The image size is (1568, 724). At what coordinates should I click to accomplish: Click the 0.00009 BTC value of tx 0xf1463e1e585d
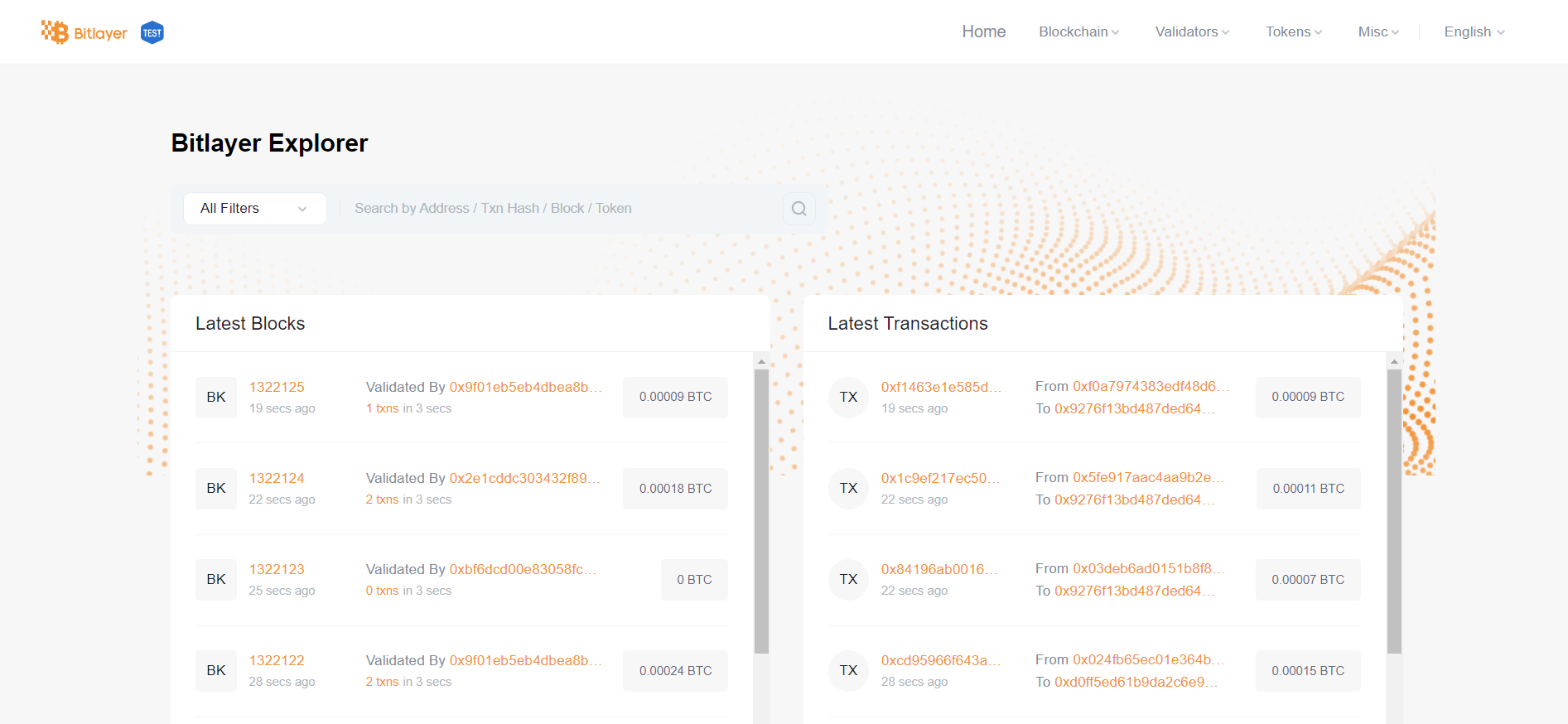point(1308,398)
